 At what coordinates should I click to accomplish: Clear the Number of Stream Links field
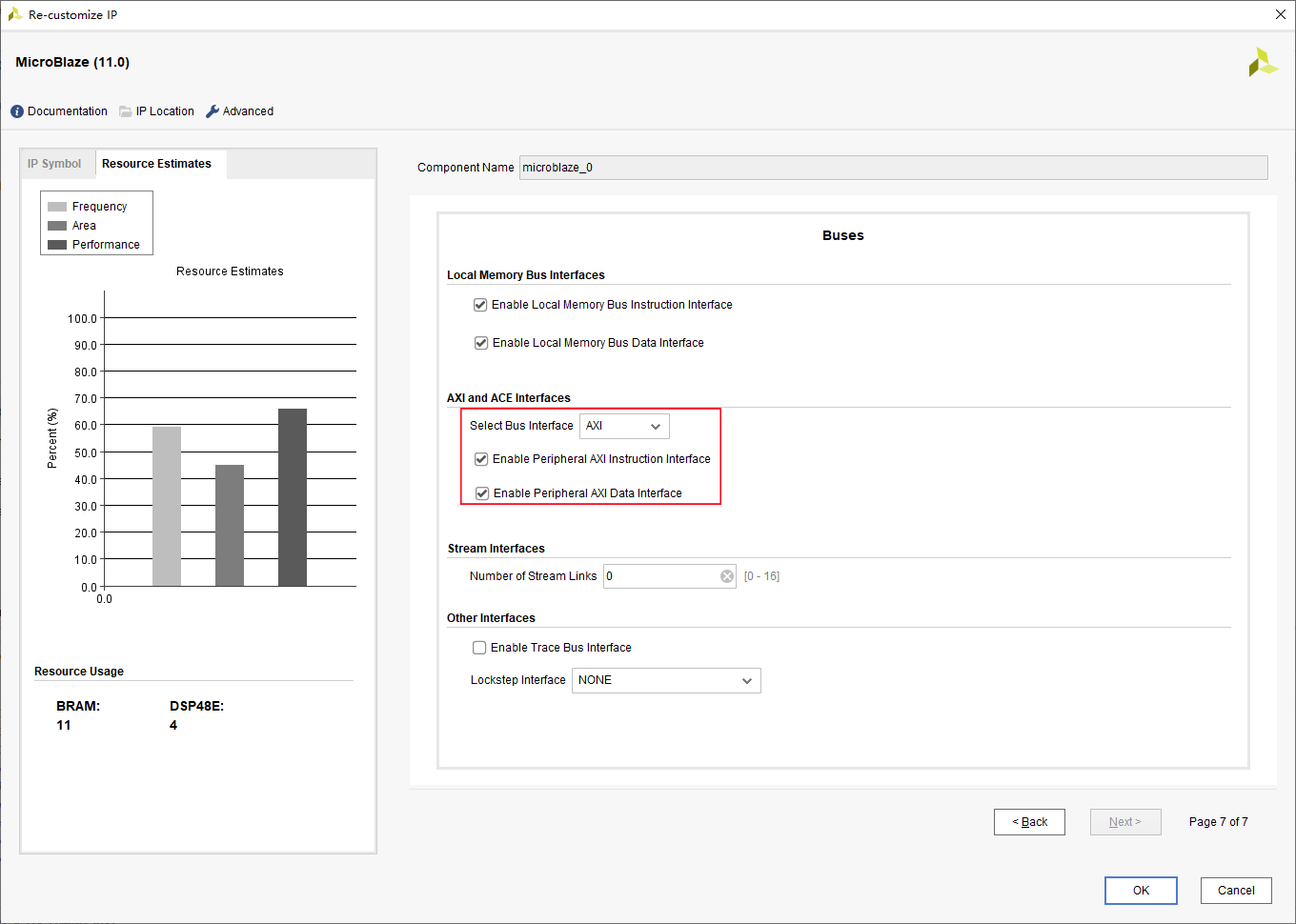[727, 576]
